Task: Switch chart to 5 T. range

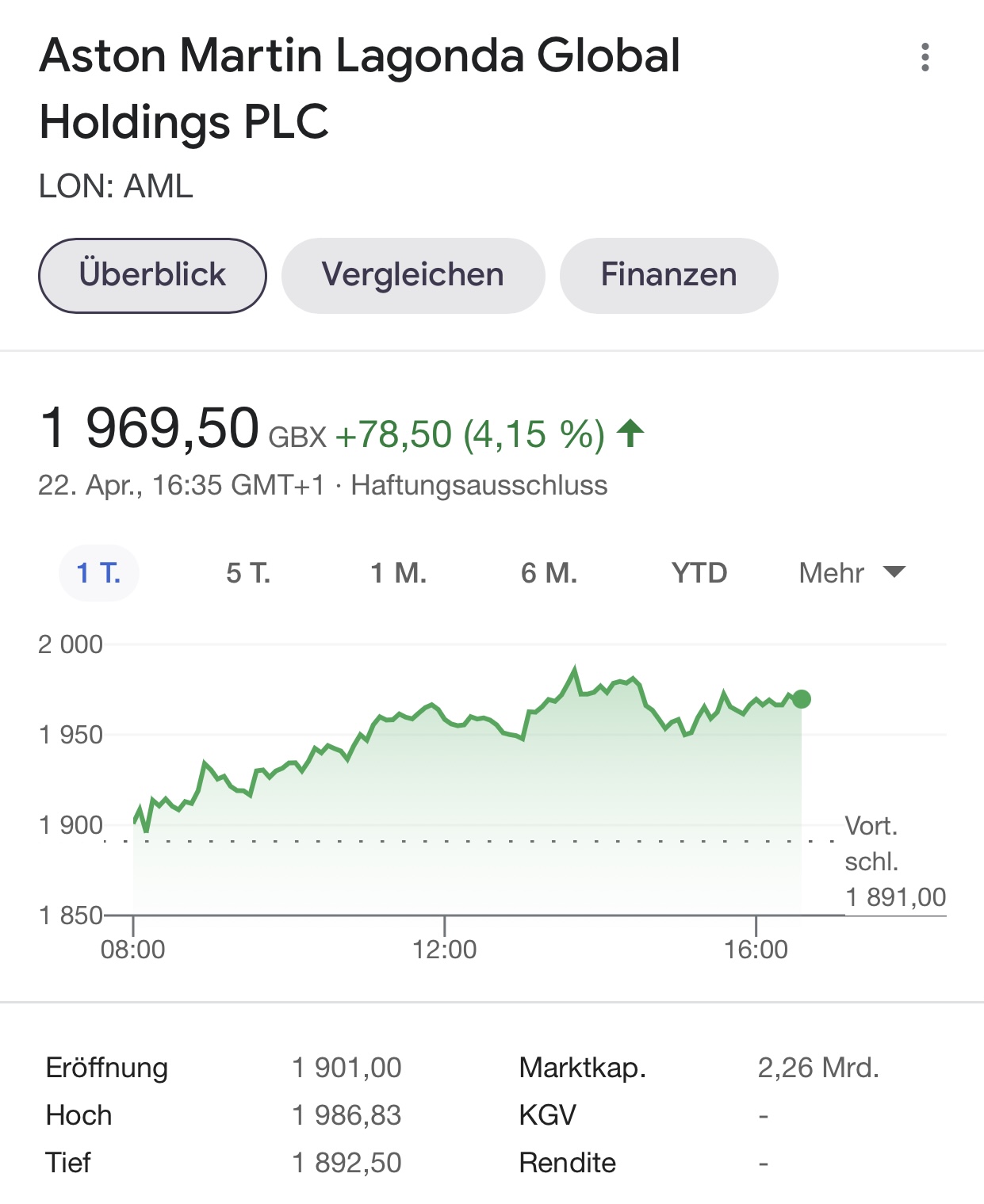Action: point(248,572)
